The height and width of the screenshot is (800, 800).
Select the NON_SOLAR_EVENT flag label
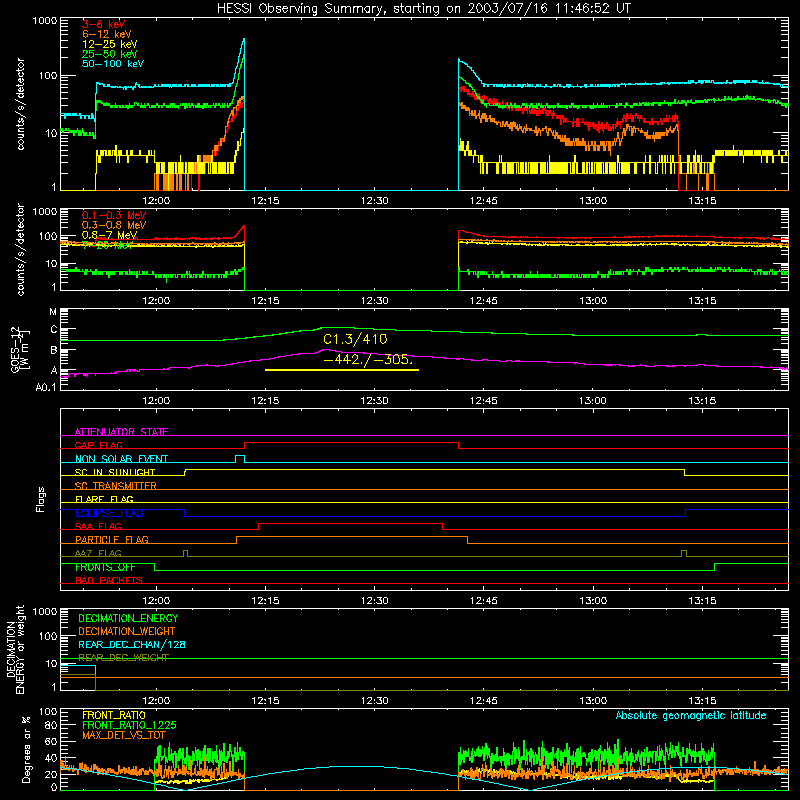pyautogui.click(x=121, y=459)
